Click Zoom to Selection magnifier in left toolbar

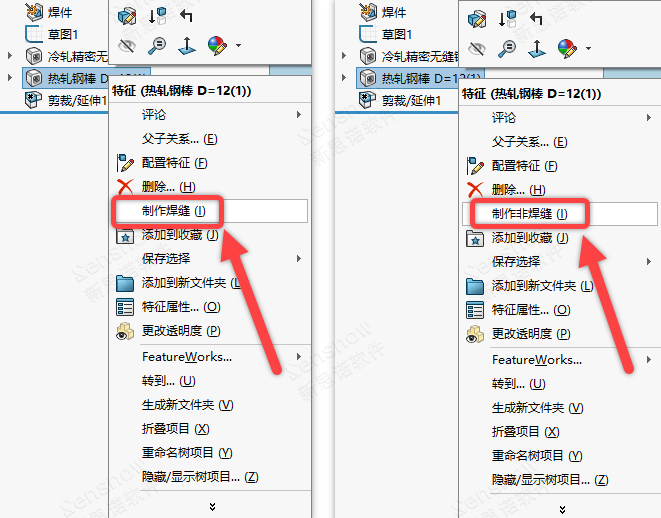coord(157,46)
